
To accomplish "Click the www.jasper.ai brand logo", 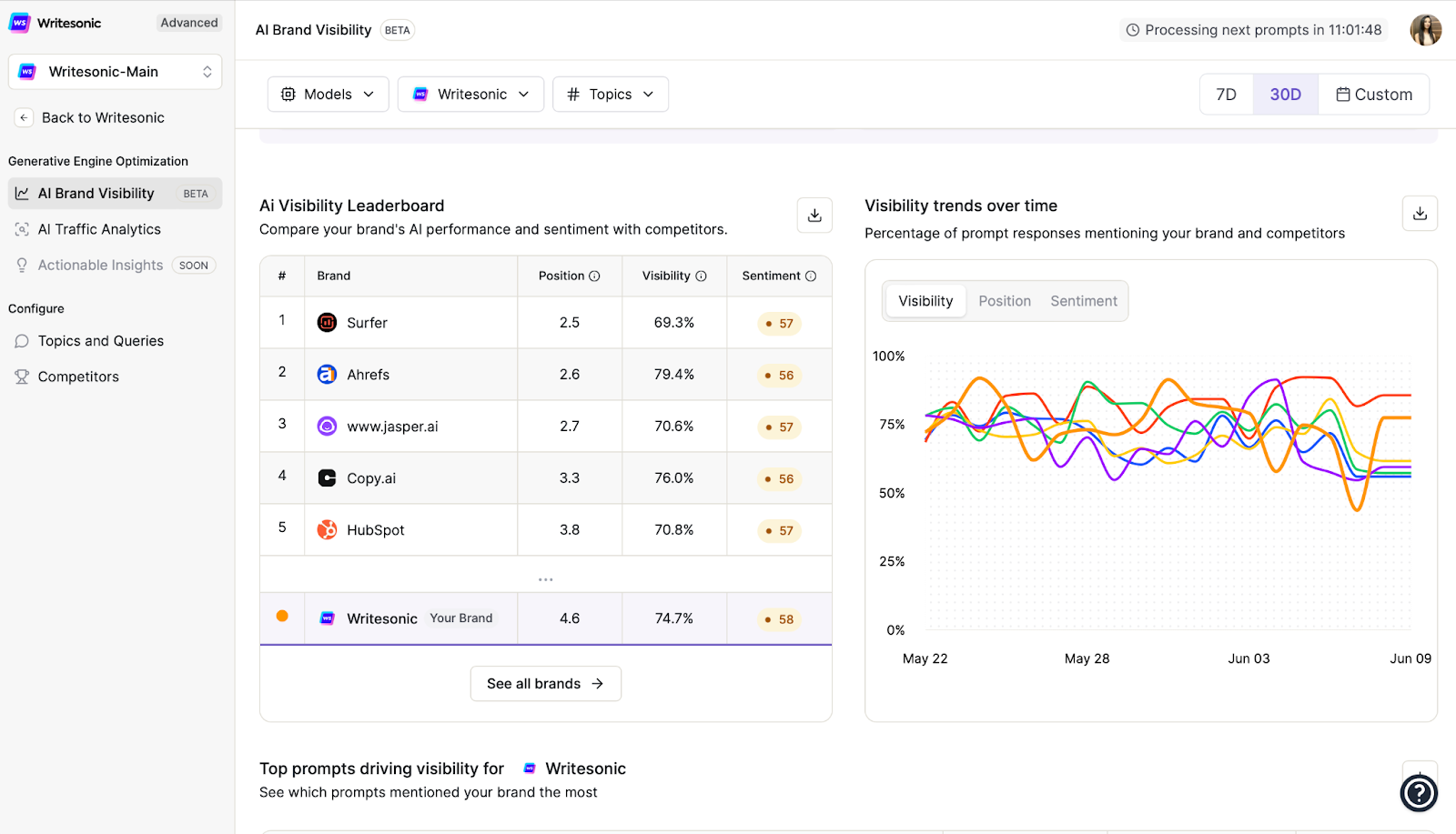I will click(x=327, y=427).
